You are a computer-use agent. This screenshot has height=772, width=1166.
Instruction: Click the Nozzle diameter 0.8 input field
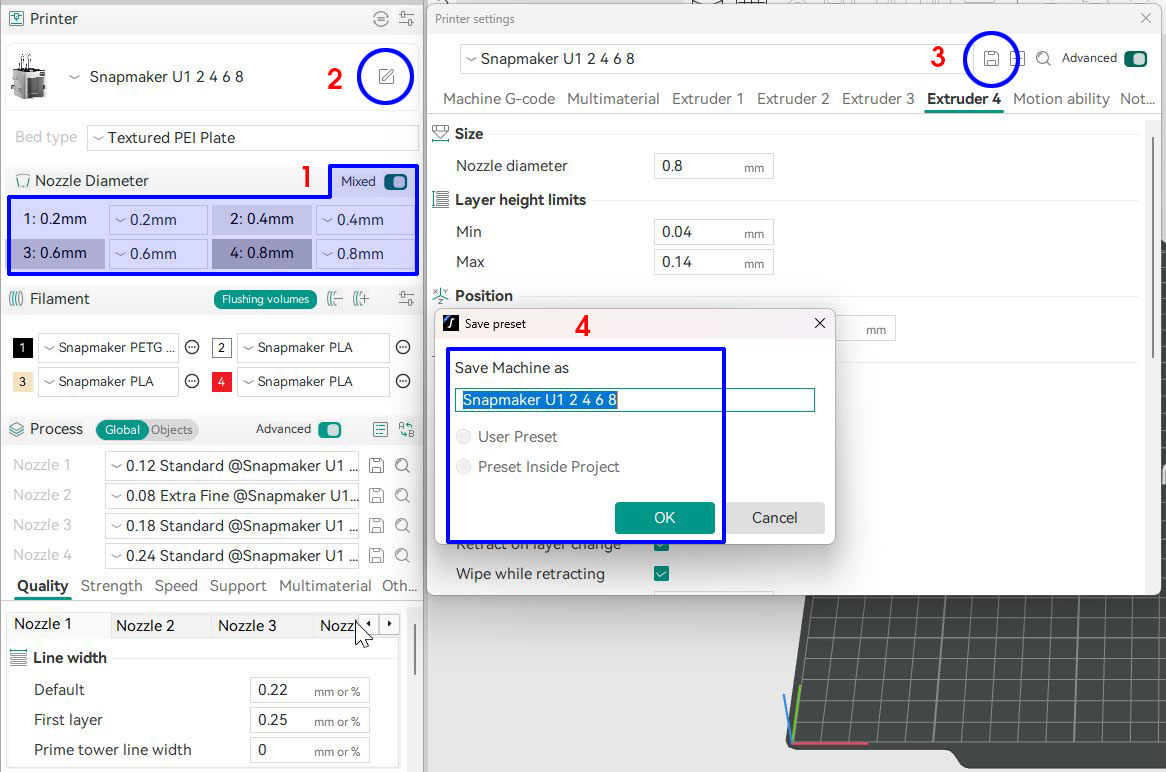[714, 166]
